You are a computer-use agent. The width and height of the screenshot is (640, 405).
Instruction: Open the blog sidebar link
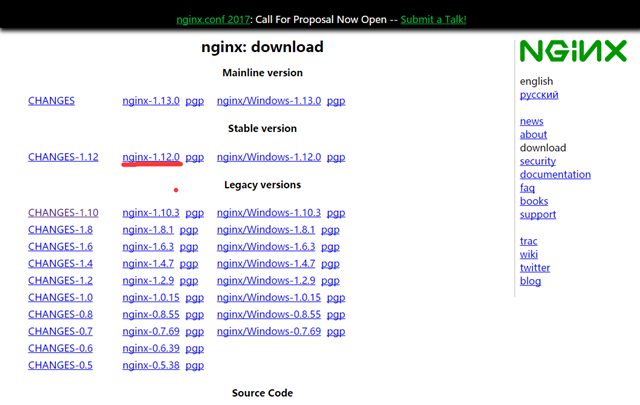[x=530, y=281]
